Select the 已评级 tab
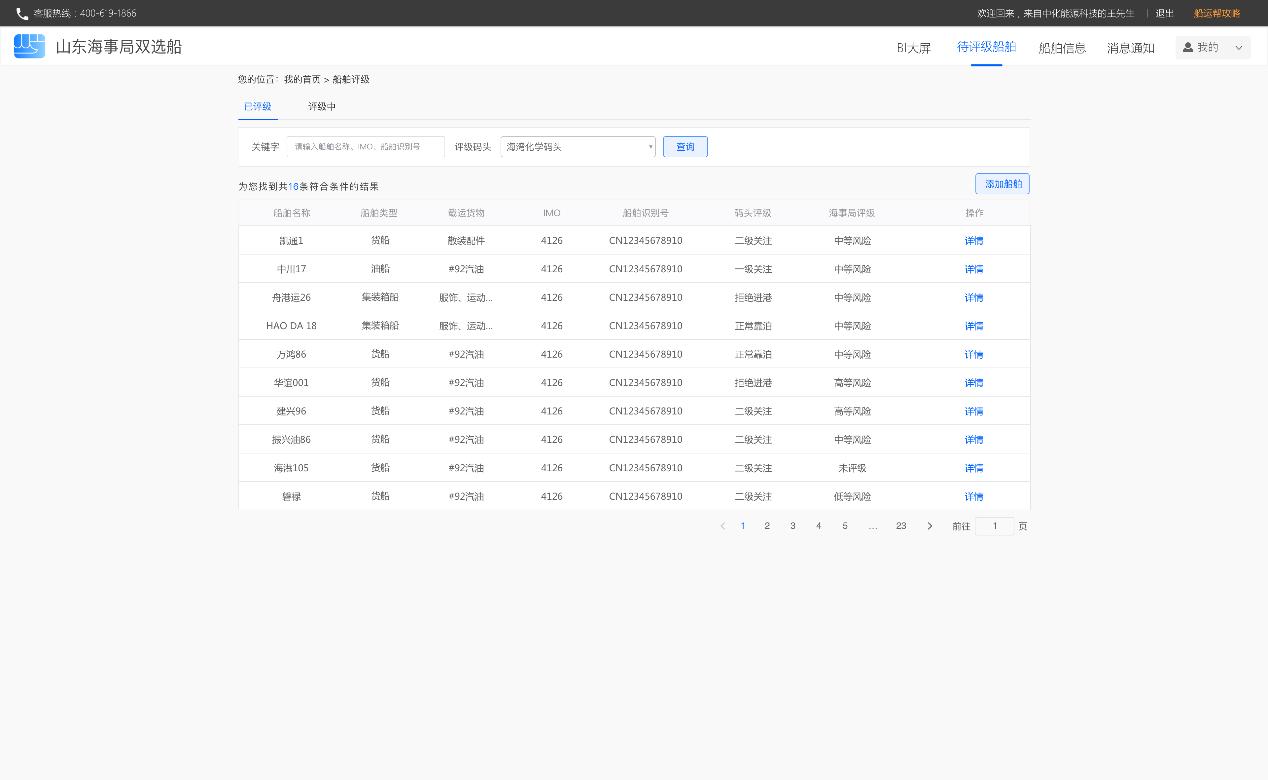 pos(257,107)
